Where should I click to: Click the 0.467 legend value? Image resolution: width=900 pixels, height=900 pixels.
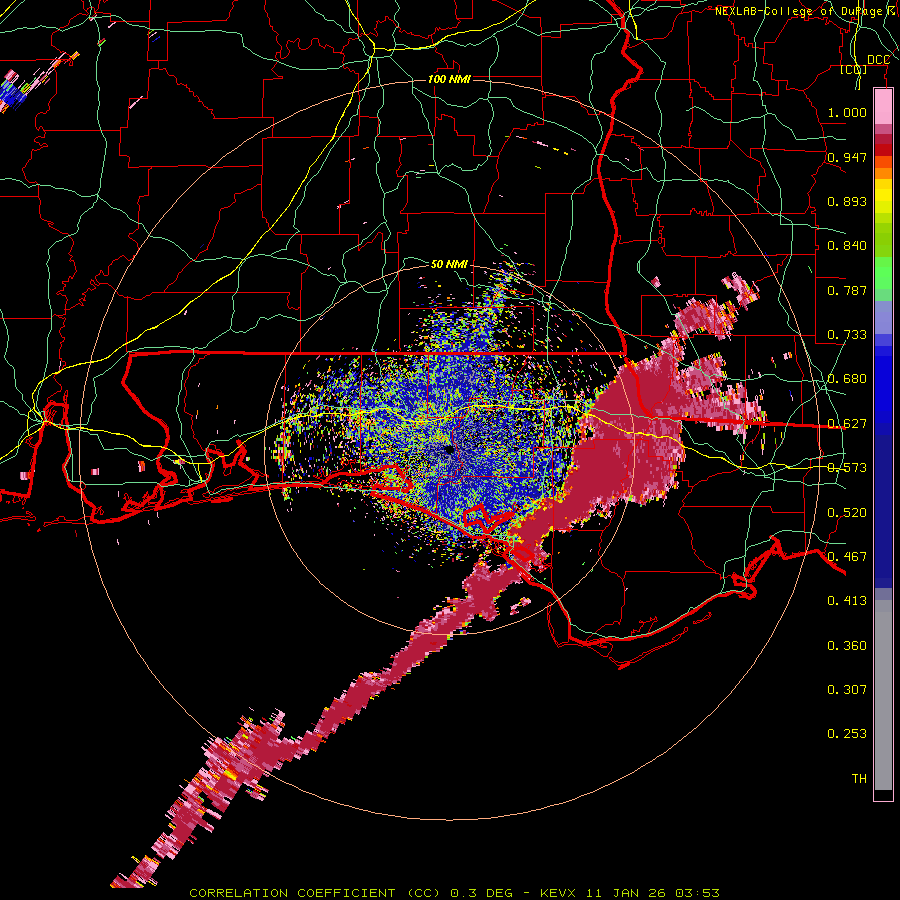pyautogui.click(x=847, y=557)
